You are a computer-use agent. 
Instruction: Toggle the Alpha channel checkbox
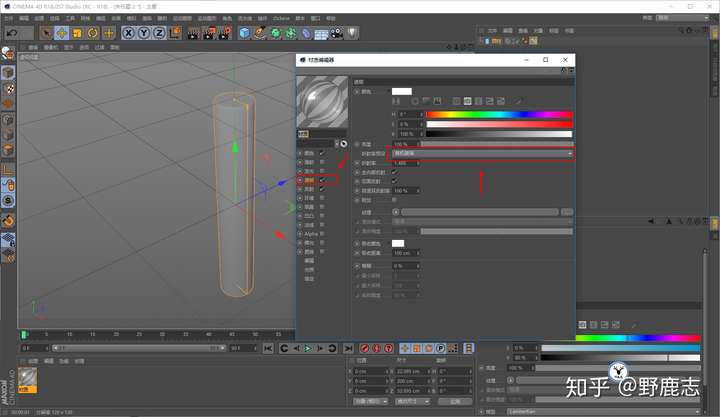322,234
